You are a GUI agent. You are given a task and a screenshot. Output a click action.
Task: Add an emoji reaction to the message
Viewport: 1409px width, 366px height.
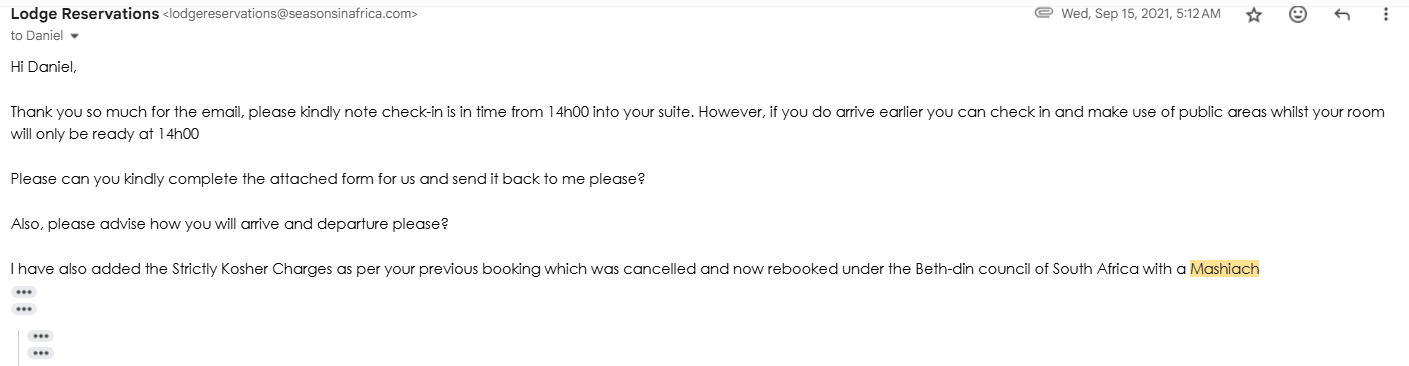click(1299, 15)
